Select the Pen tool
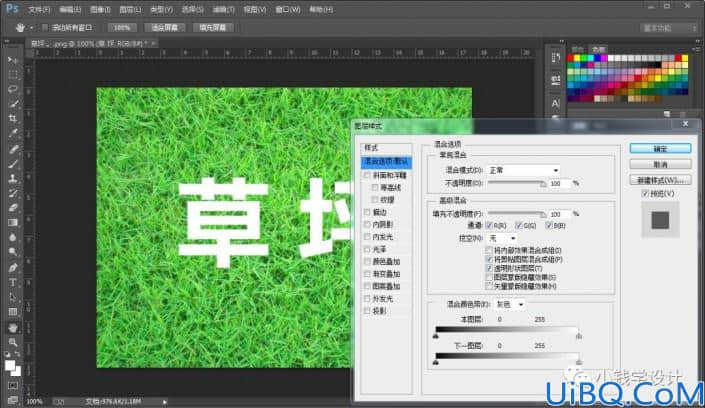705x408 pixels. click(x=13, y=268)
